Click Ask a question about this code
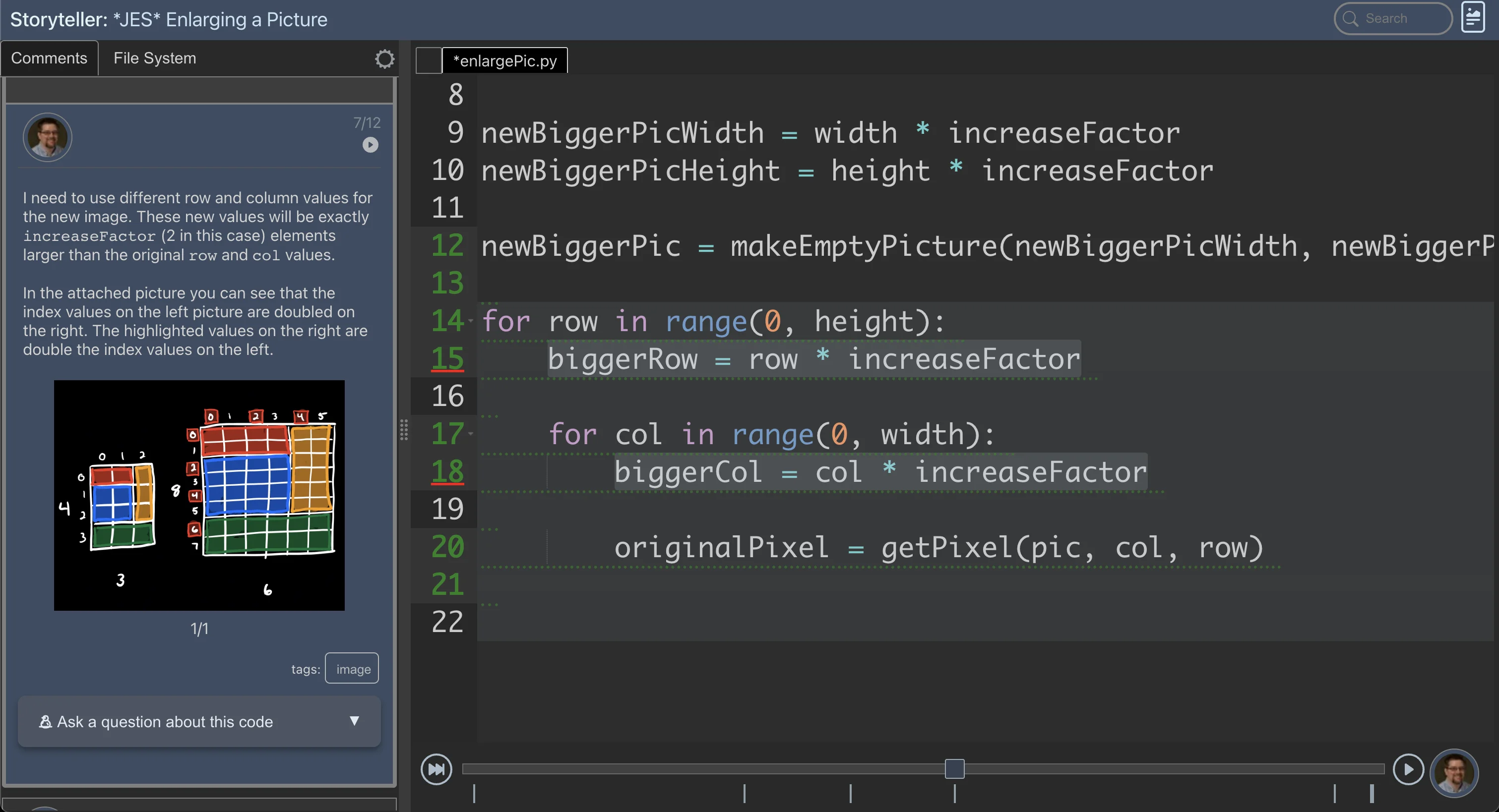Screen dimensions: 1499x812 tap(165, 722)
